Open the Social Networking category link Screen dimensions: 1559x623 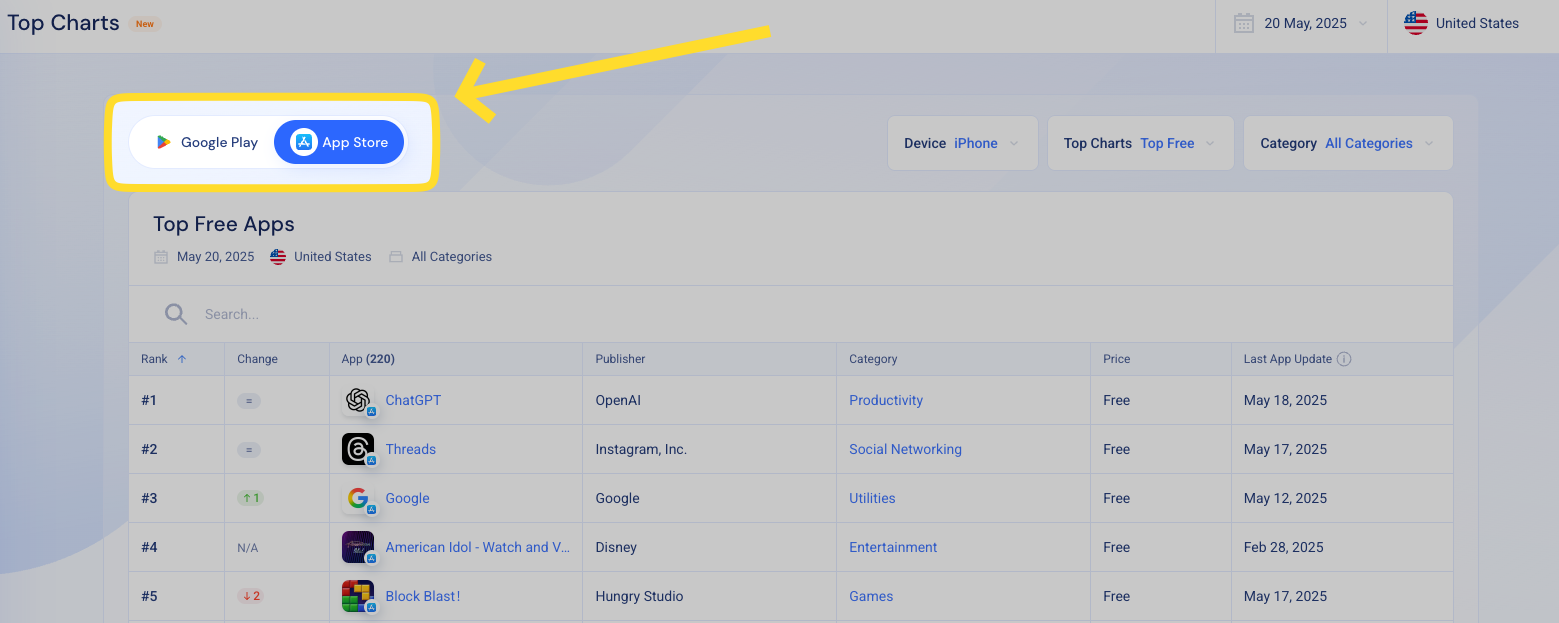point(905,449)
